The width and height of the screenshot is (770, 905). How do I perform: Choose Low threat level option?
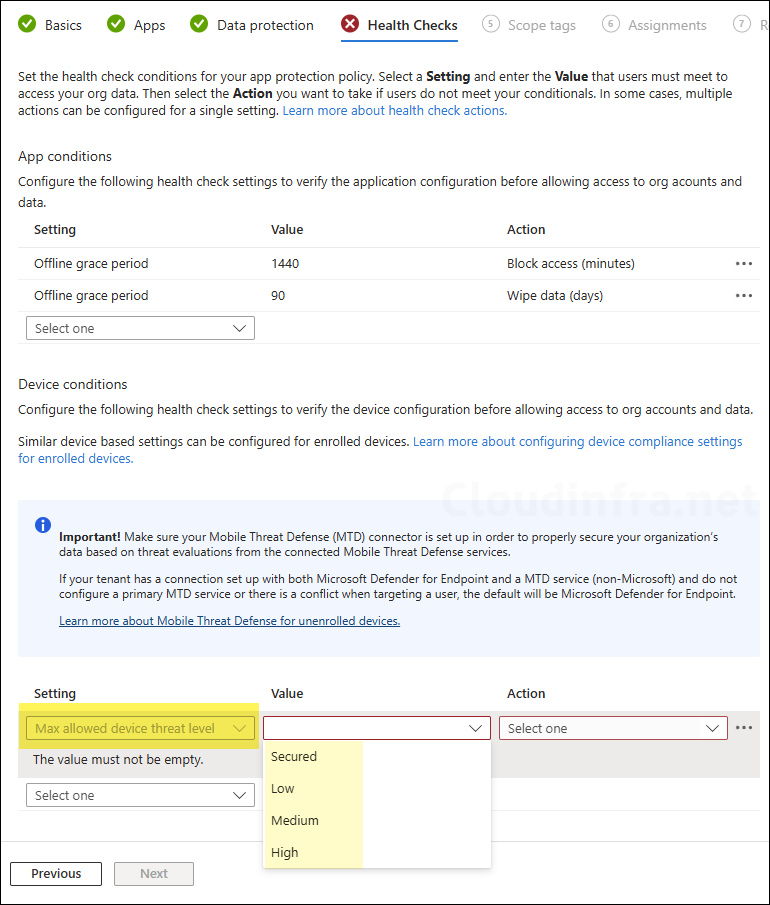[377, 788]
